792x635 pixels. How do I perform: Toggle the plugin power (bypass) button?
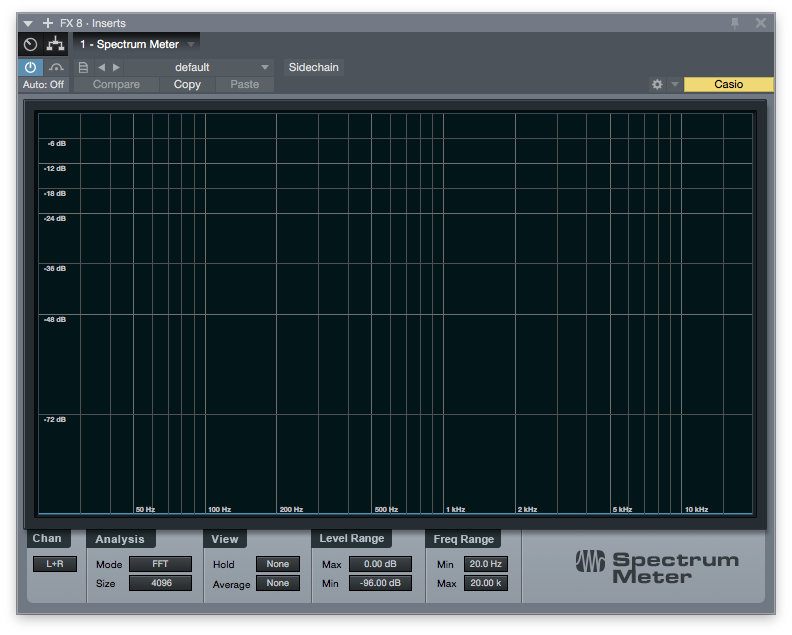tap(30, 68)
